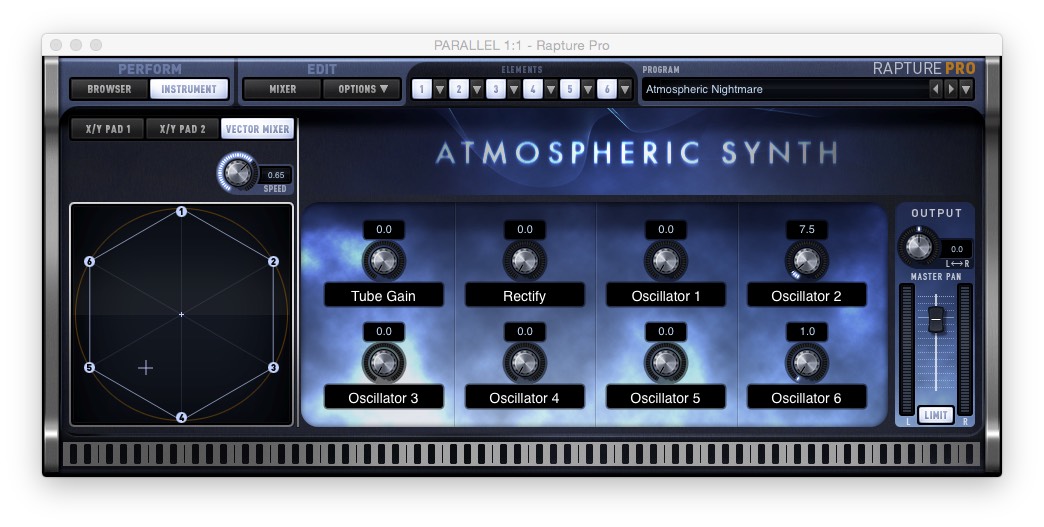
Task: Click the Master Pan knob
Action: click(x=918, y=246)
